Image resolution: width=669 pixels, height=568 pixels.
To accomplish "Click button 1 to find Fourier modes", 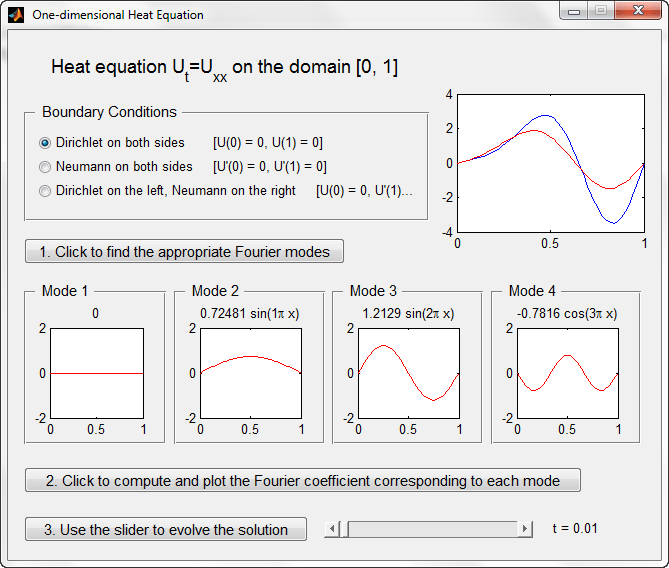I will coord(184,251).
